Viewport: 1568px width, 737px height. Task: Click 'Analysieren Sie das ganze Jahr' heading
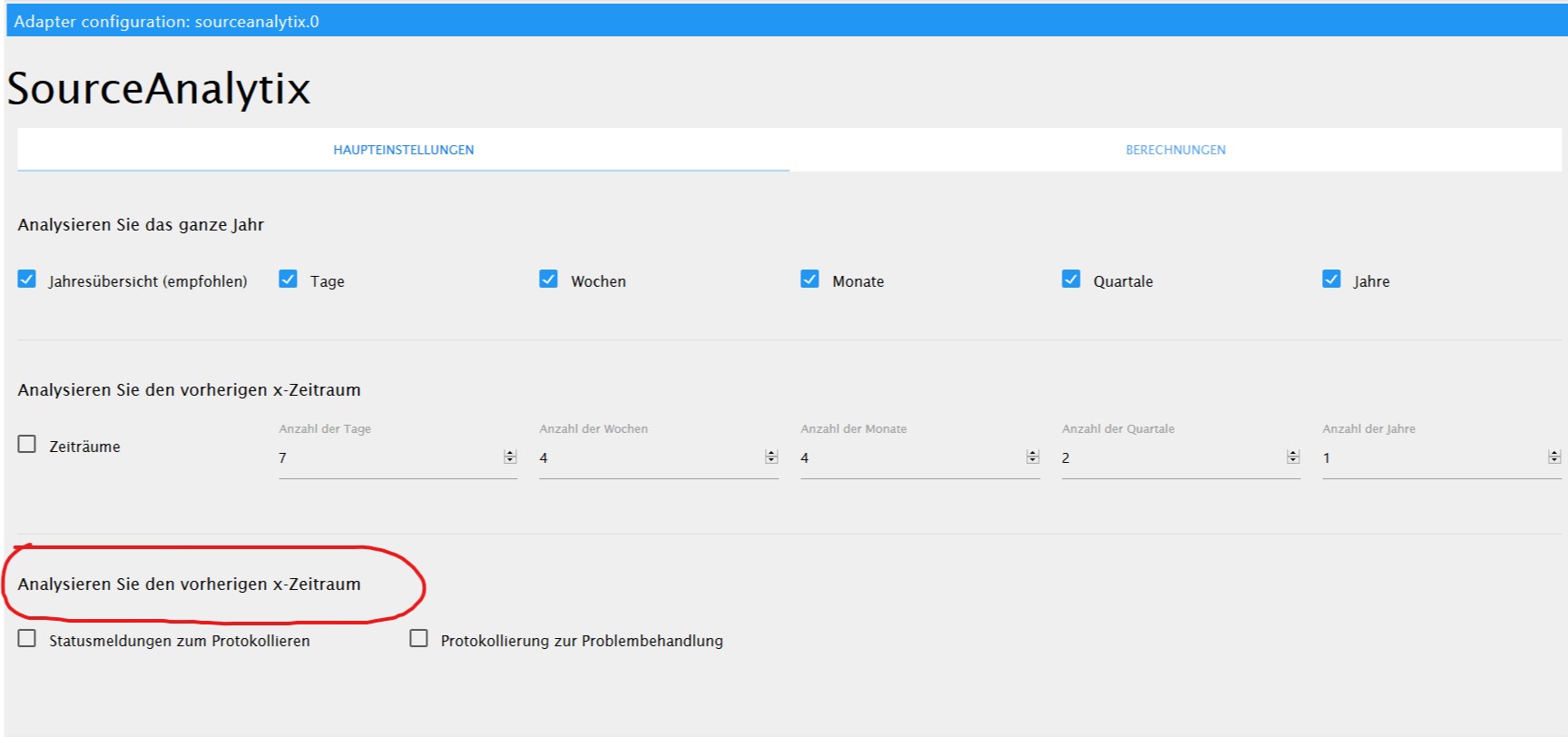pos(141,225)
